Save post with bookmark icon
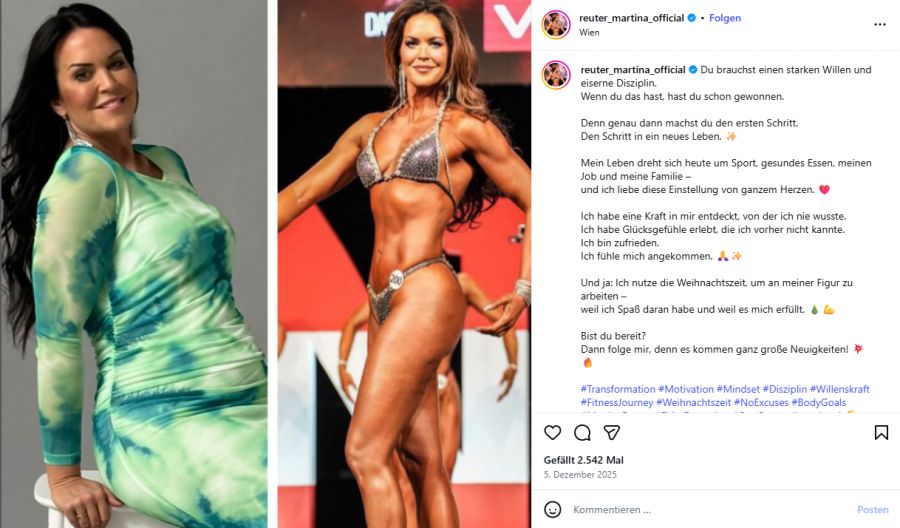This screenshot has height=528, width=900. click(881, 433)
